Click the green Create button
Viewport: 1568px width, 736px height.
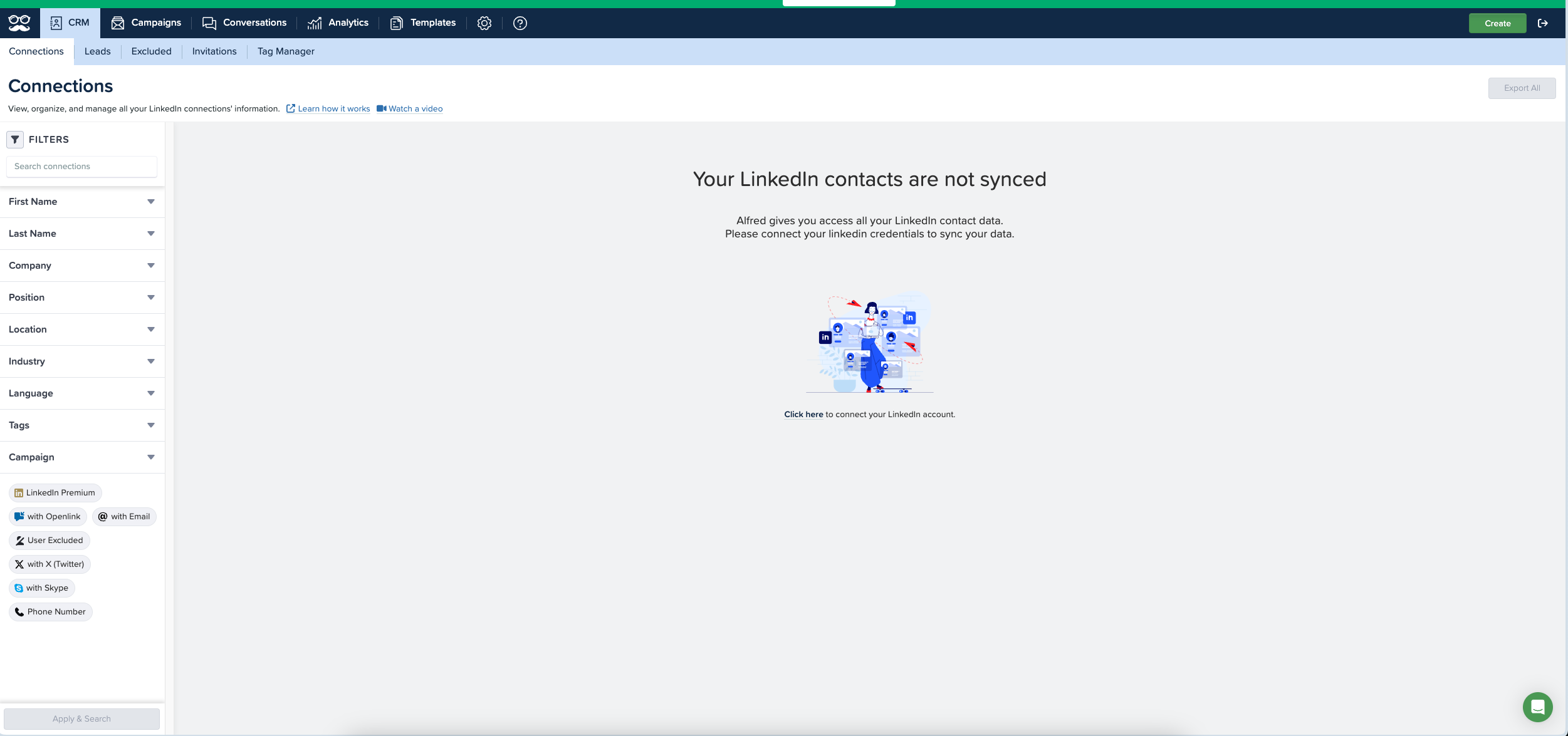click(1497, 23)
